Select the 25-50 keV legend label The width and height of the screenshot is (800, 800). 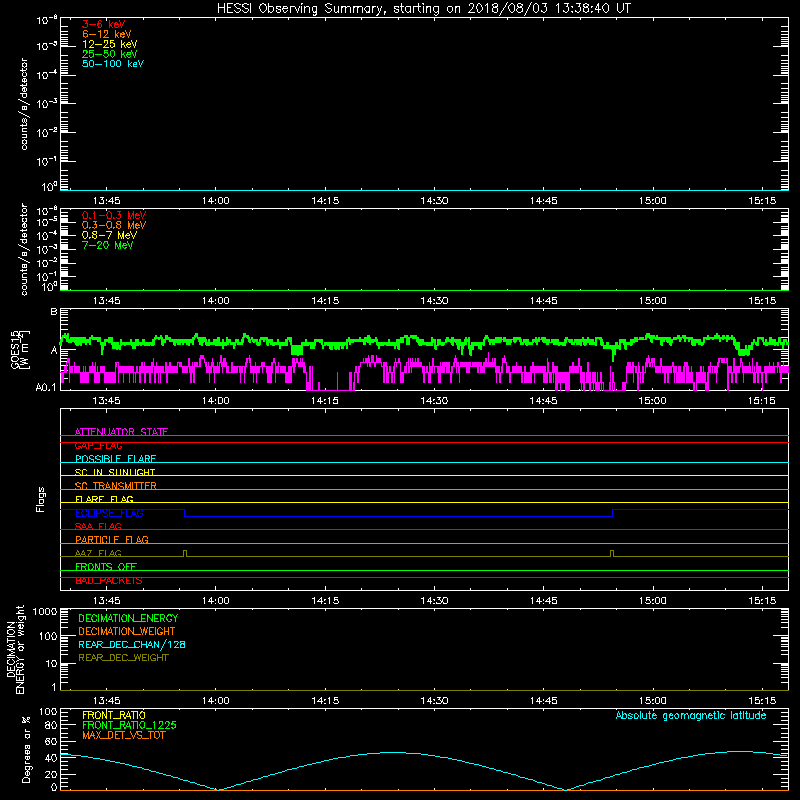coord(110,54)
